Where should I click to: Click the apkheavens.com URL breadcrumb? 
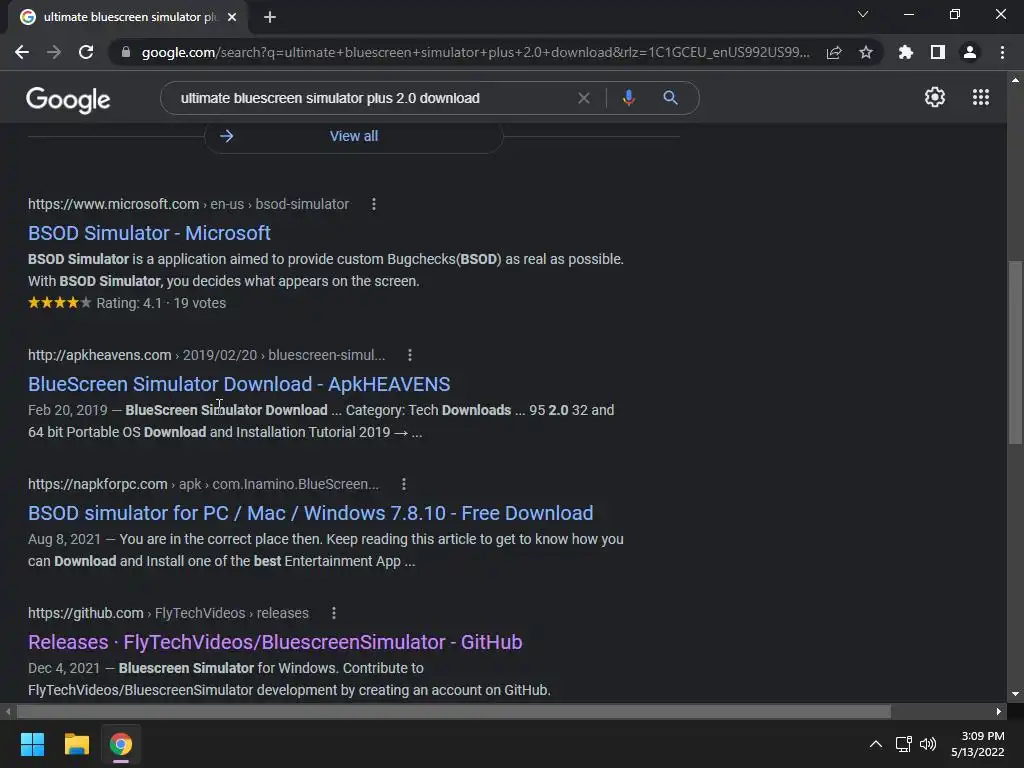tap(206, 355)
